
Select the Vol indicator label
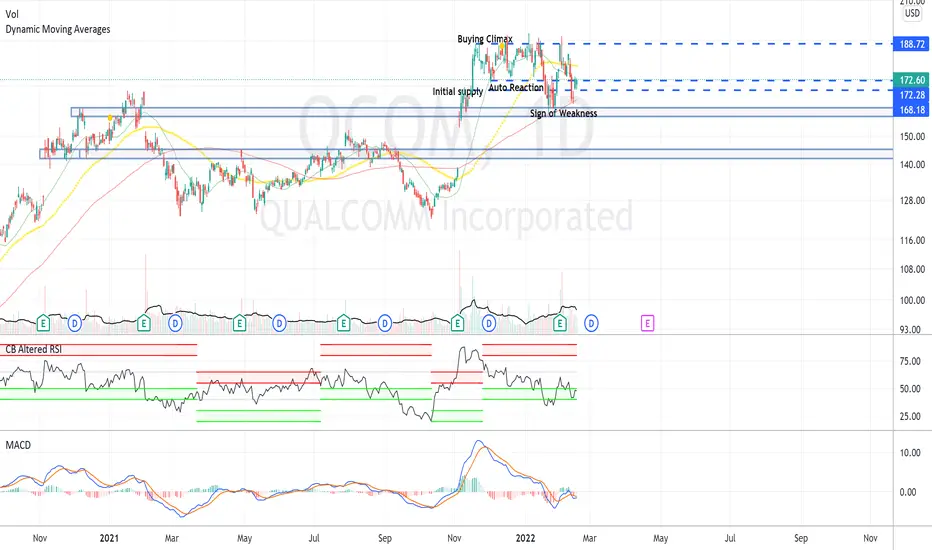pyautogui.click(x=12, y=14)
